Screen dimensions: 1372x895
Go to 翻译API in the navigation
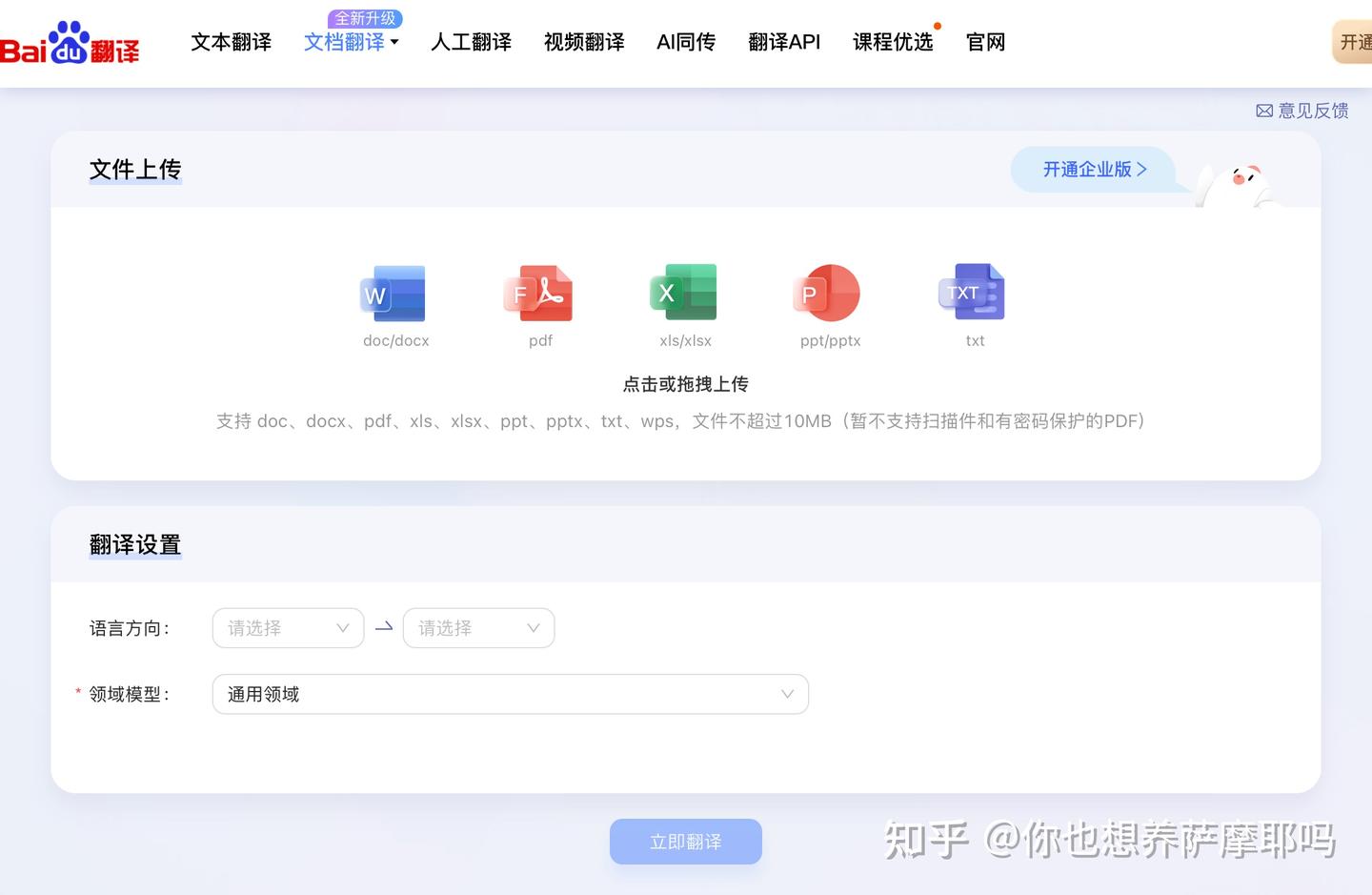[x=784, y=42]
